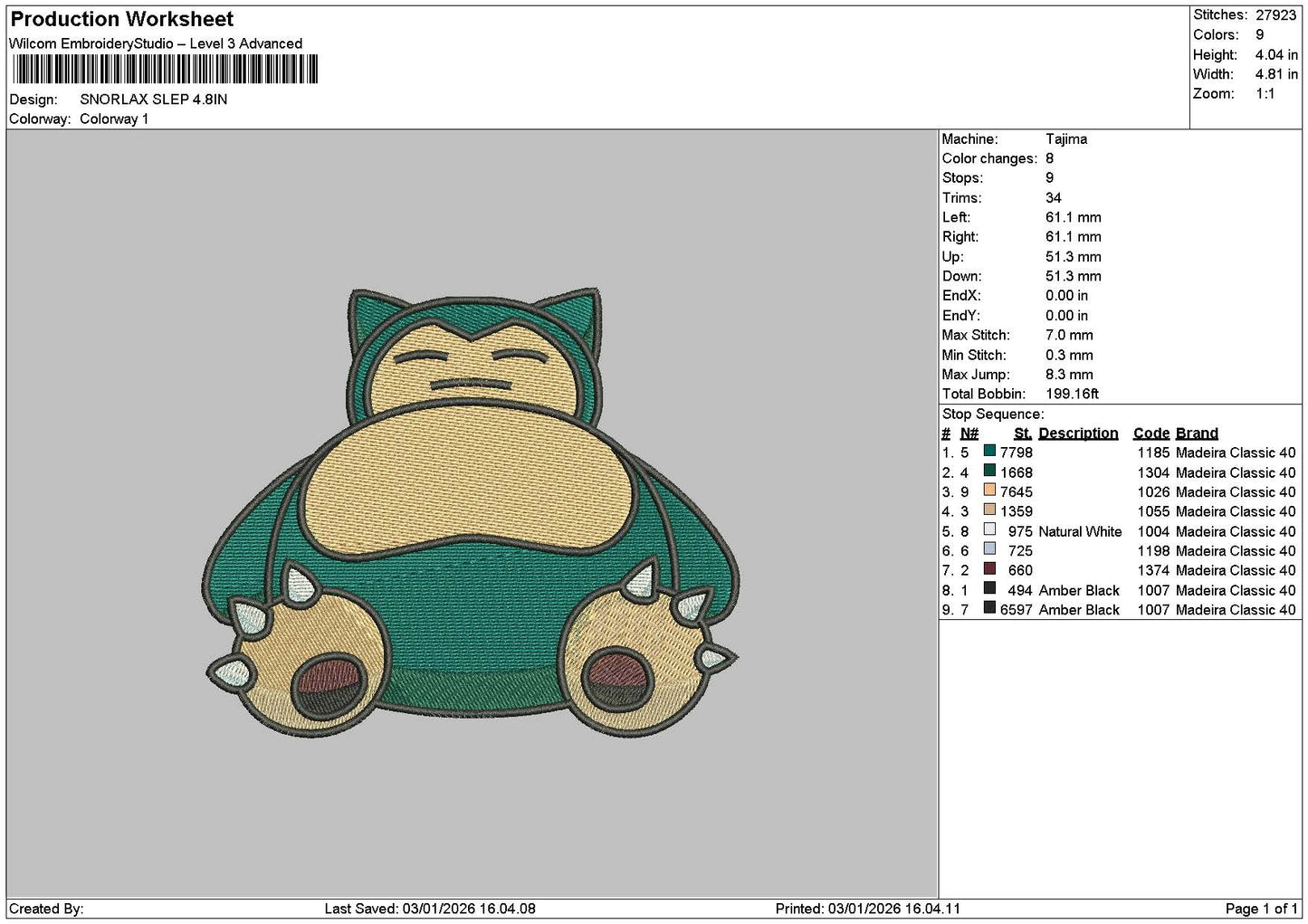Click thread code '1374' in stop row 7
The width and height of the screenshot is (1308, 924).
point(1153,570)
